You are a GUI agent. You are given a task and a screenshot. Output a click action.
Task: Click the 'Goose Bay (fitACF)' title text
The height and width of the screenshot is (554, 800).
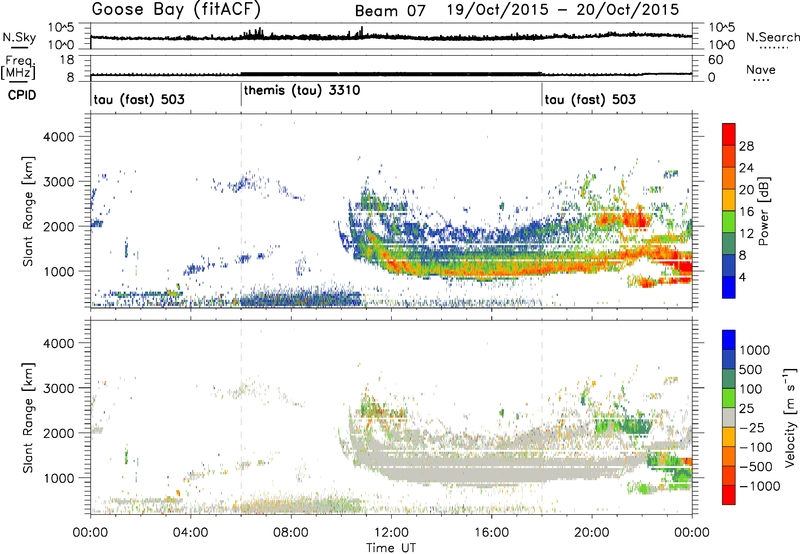coord(176,9)
